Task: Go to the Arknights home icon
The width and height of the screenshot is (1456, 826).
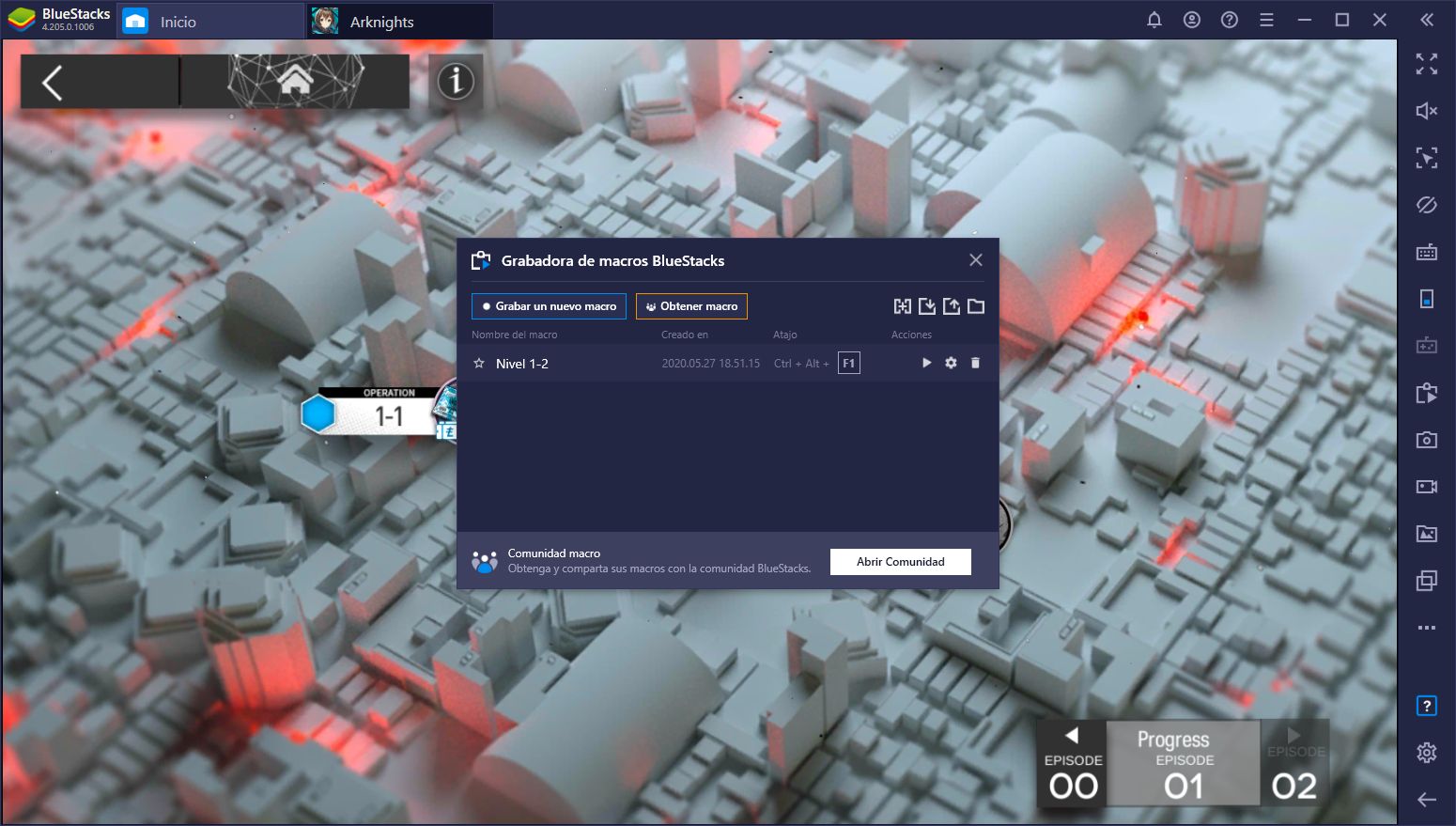Action: point(295,81)
